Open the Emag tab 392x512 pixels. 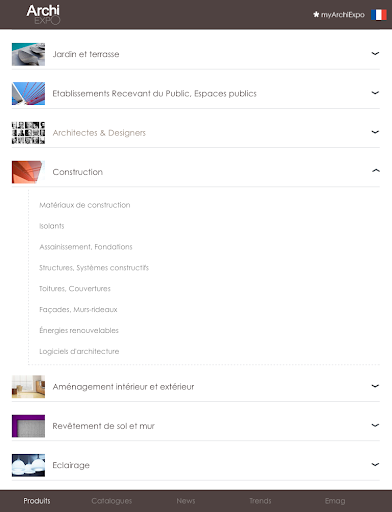(335, 501)
